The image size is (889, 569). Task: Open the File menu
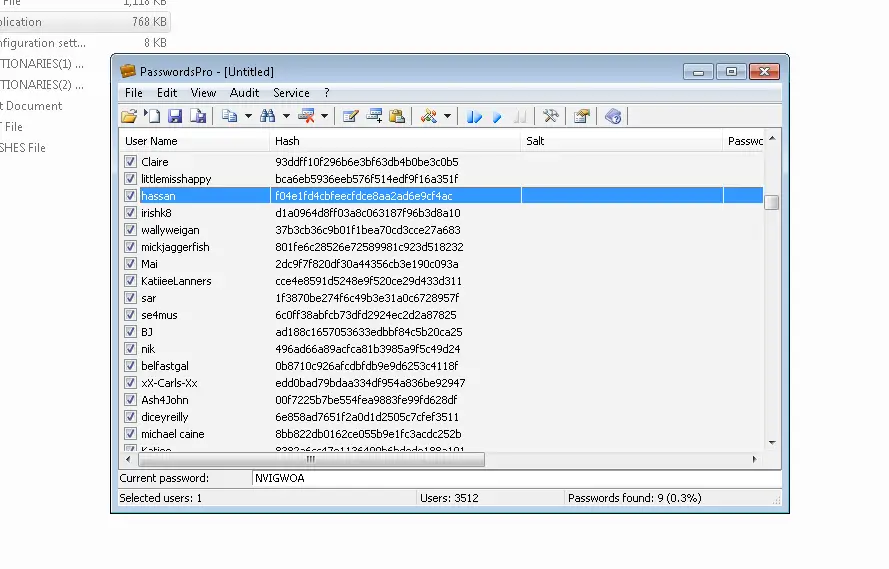click(134, 93)
